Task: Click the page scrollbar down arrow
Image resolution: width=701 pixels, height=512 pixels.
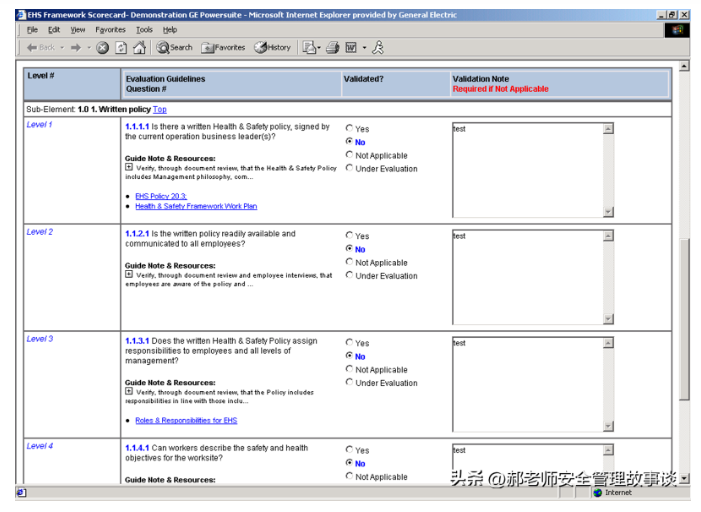Action: [x=684, y=479]
